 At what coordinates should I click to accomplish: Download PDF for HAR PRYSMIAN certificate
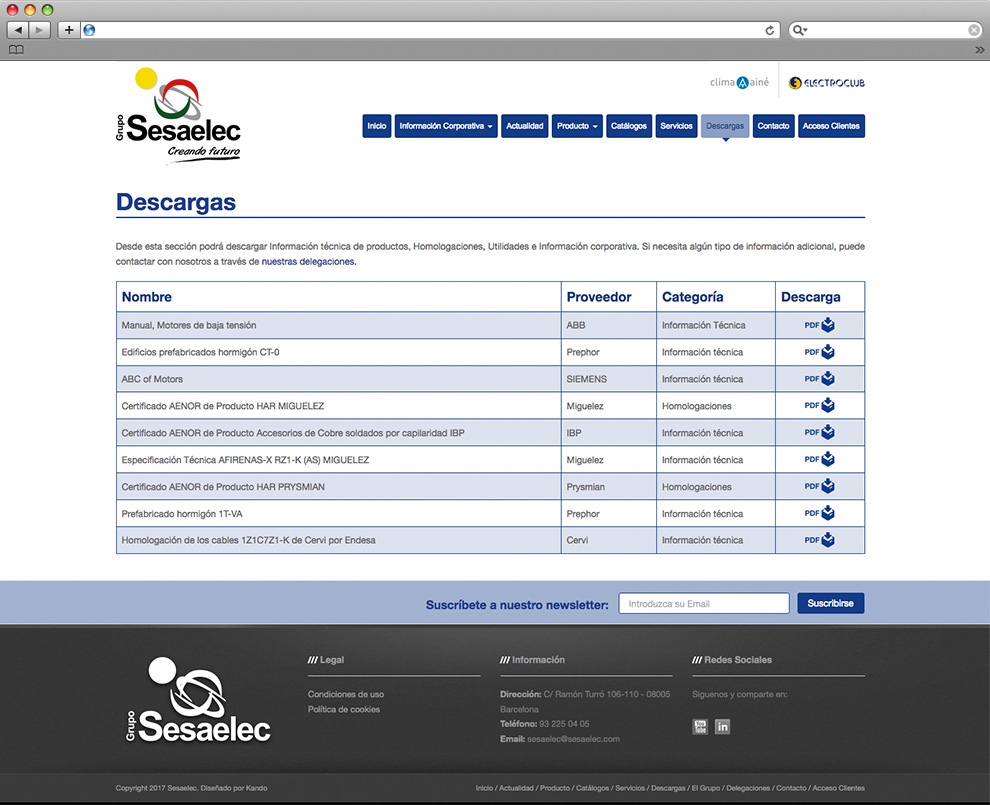[819, 487]
